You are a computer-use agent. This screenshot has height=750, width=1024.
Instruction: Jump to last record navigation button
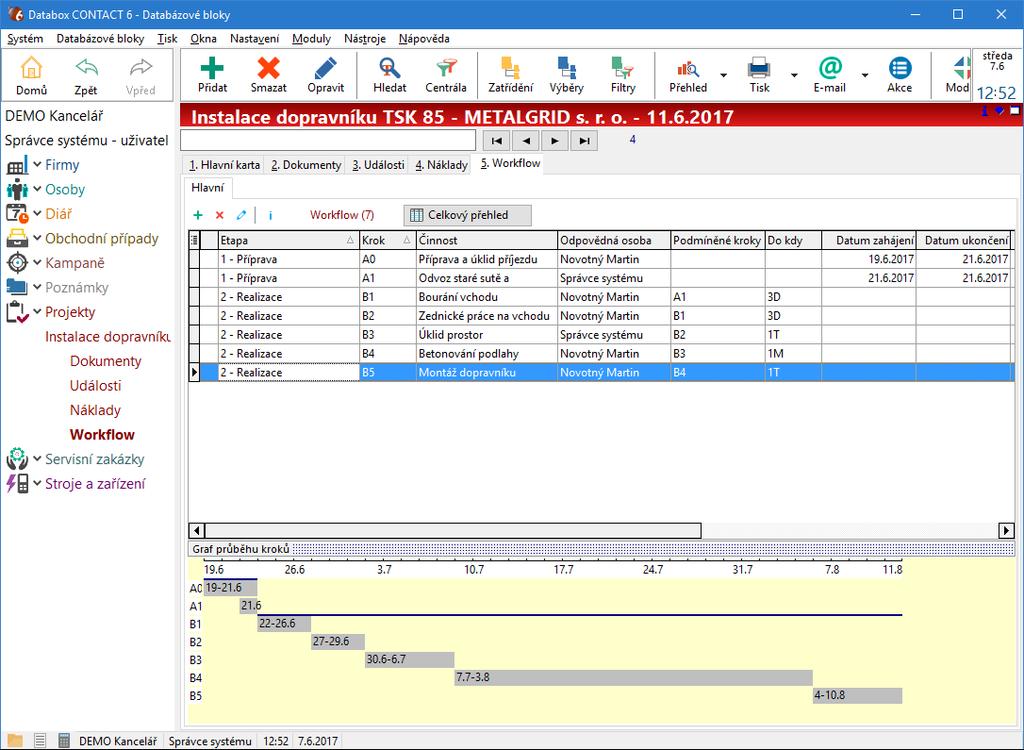click(x=584, y=140)
